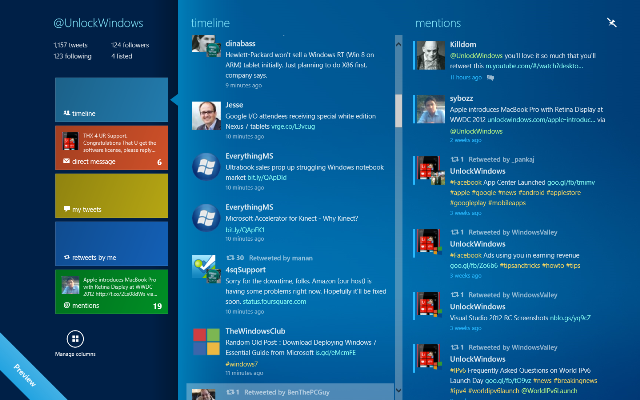This screenshot has height=400, width=640.
Task: Open the timeline tile
Action: 111,100
